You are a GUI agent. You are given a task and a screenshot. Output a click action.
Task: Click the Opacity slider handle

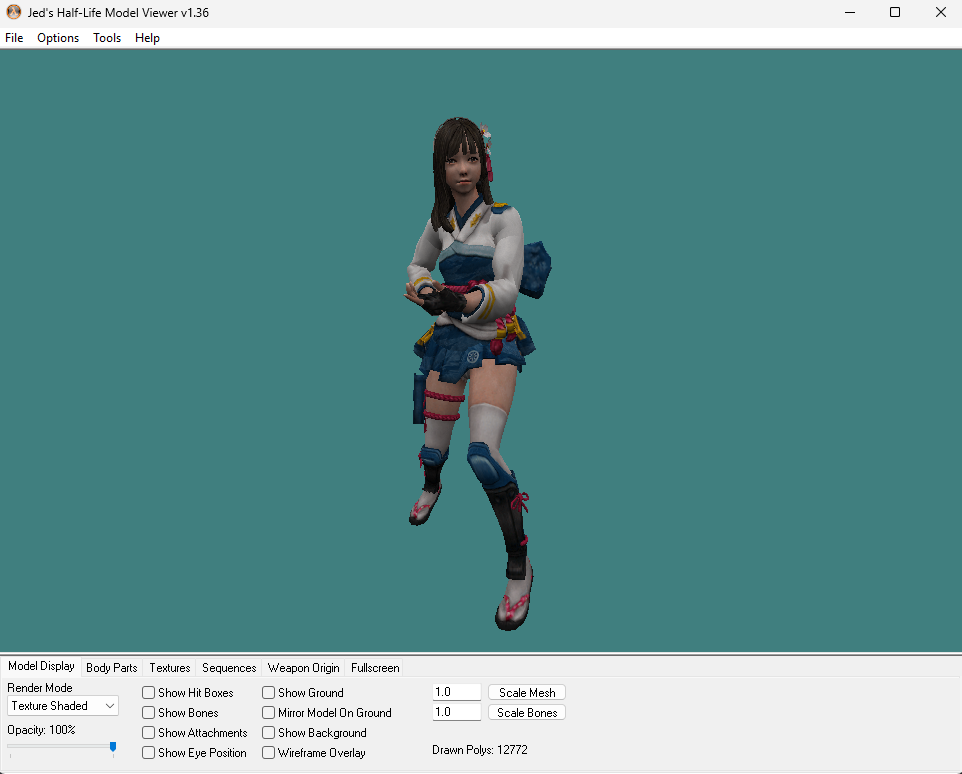[x=113, y=747]
